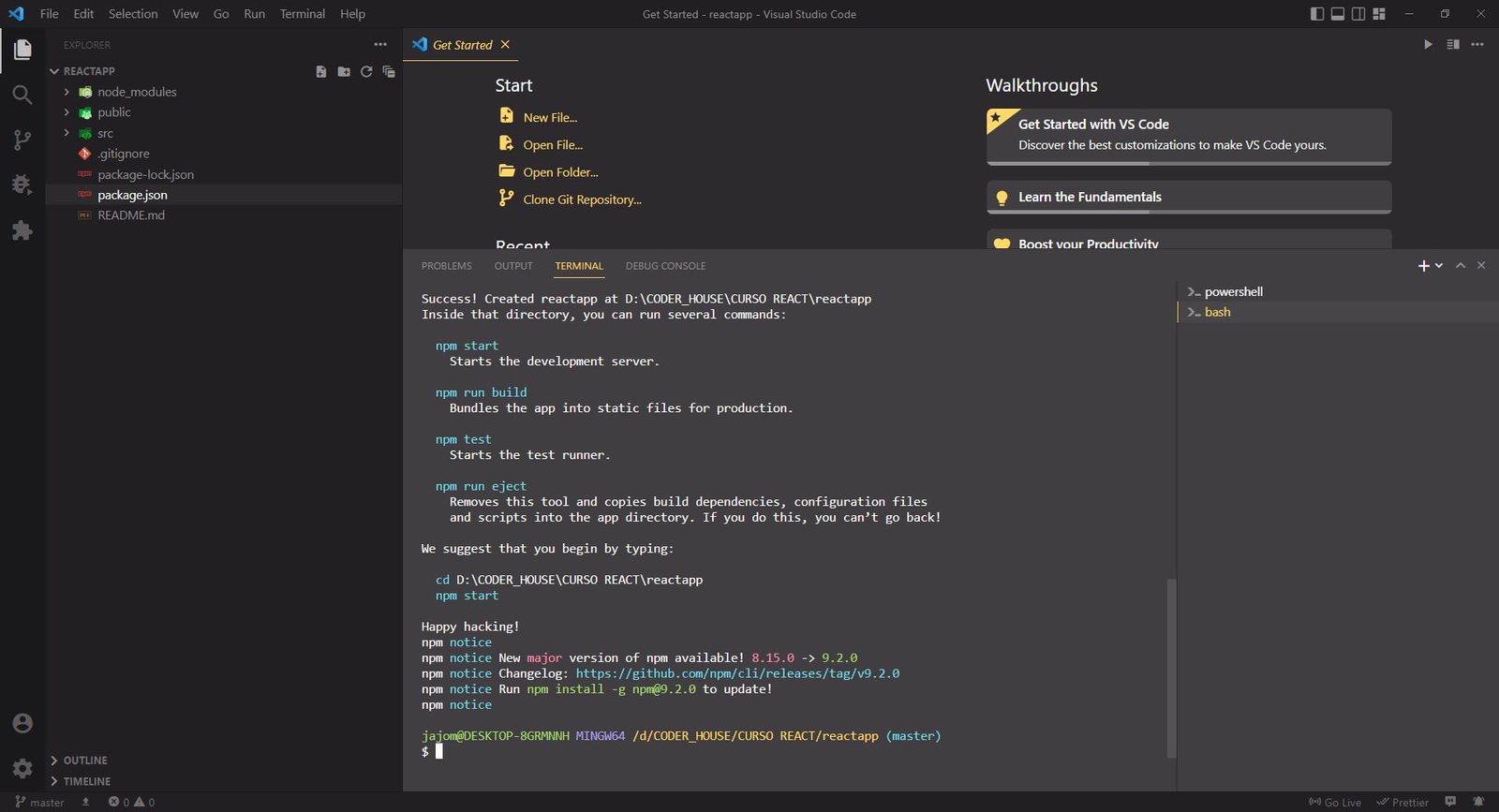This screenshot has width=1499, height=812.
Task: Click the Run play icon in editor toolbar
Action: (x=1428, y=44)
